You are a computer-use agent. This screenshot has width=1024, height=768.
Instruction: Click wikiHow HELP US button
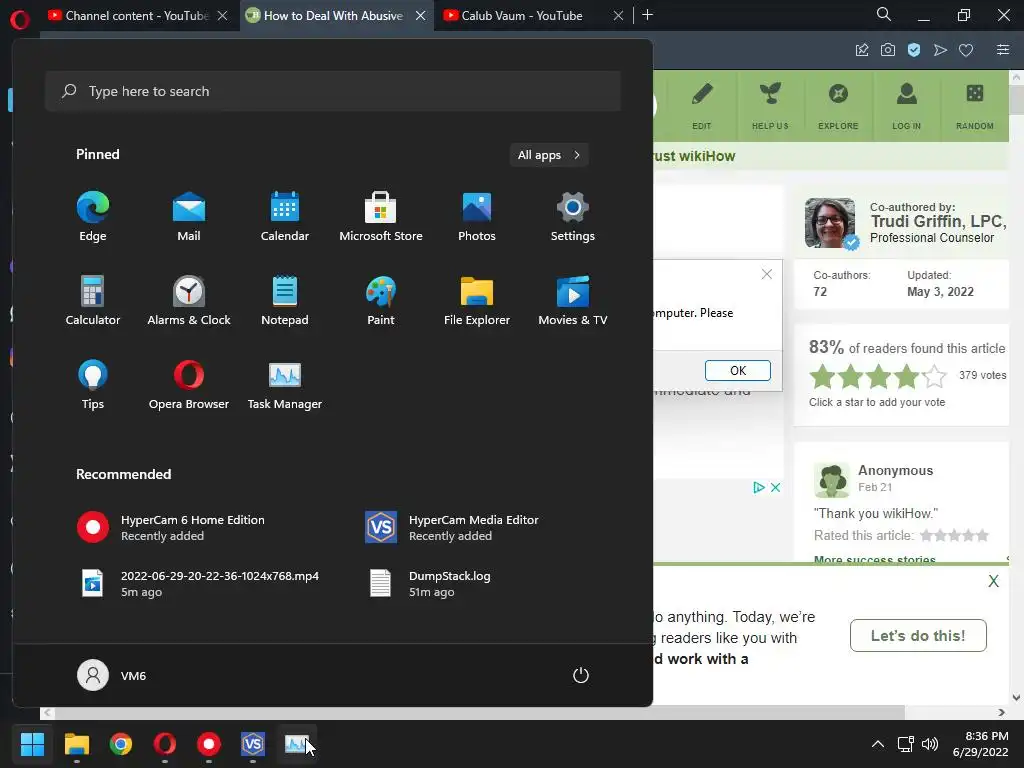tap(770, 106)
